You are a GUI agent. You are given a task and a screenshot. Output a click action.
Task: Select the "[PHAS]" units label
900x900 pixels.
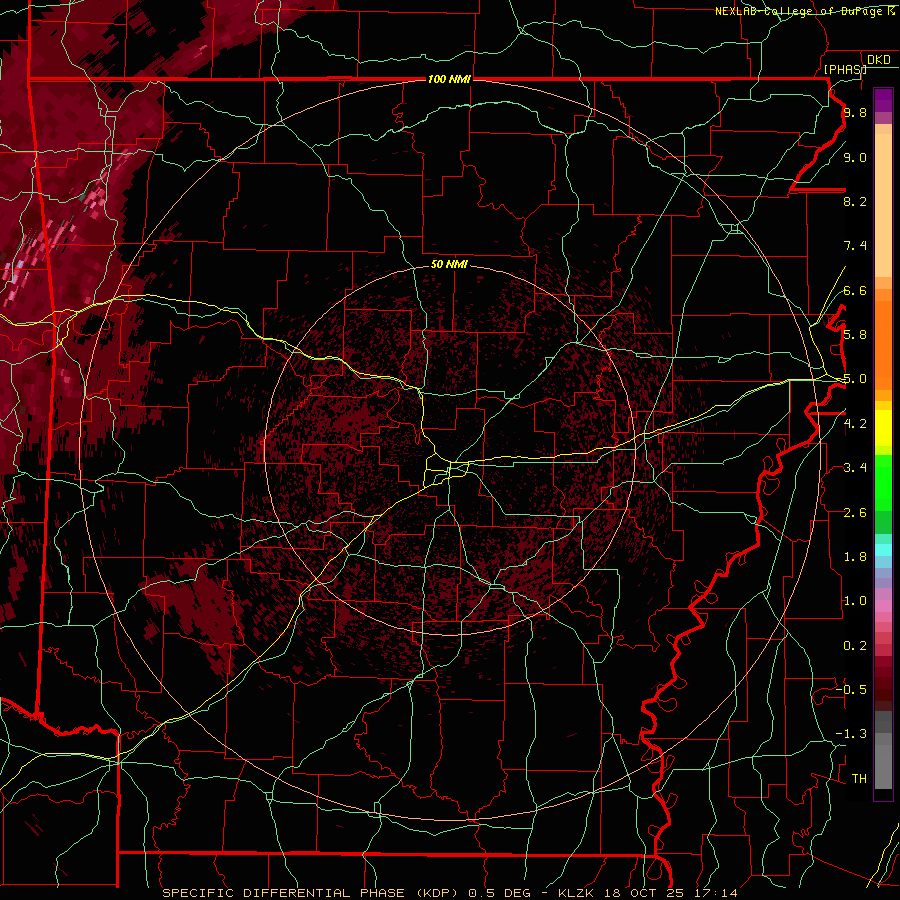pyautogui.click(x=845, y=70)
